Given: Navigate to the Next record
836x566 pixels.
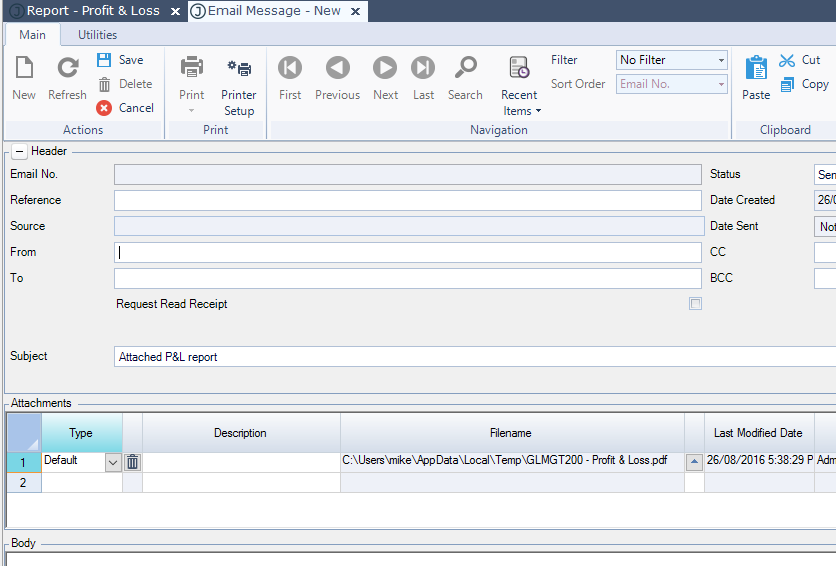Looking at the screenshot, I should click(x=385, y=68).
